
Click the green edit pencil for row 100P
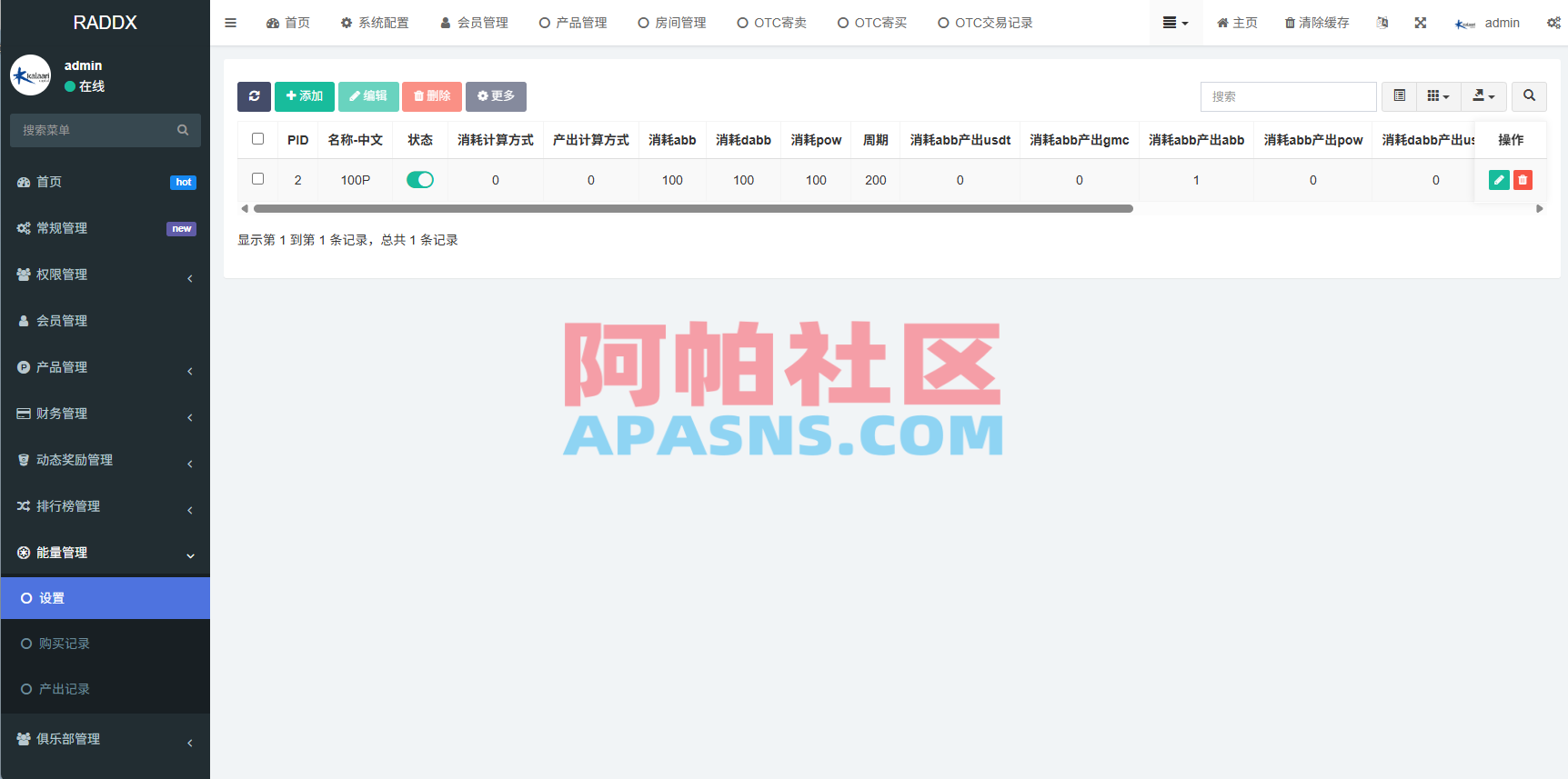(1499, 180)
